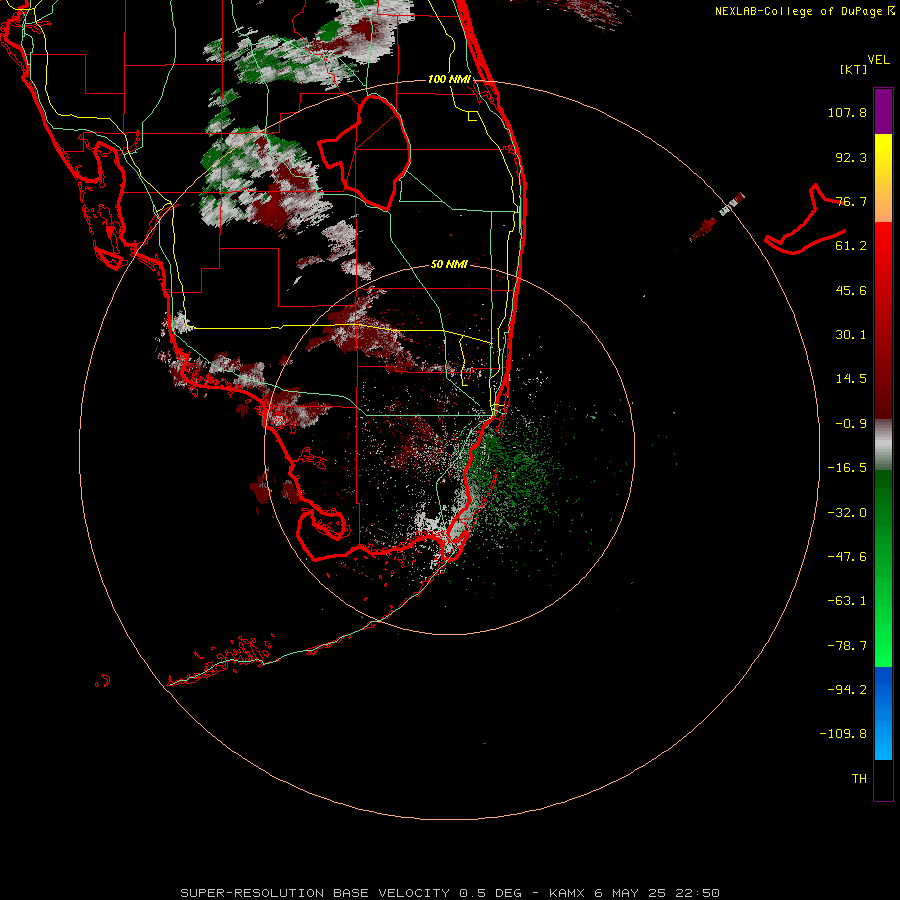This screenshot has height=900, width=900.
Task: Click the 30.1 velocity scale value
Action: 851,335
